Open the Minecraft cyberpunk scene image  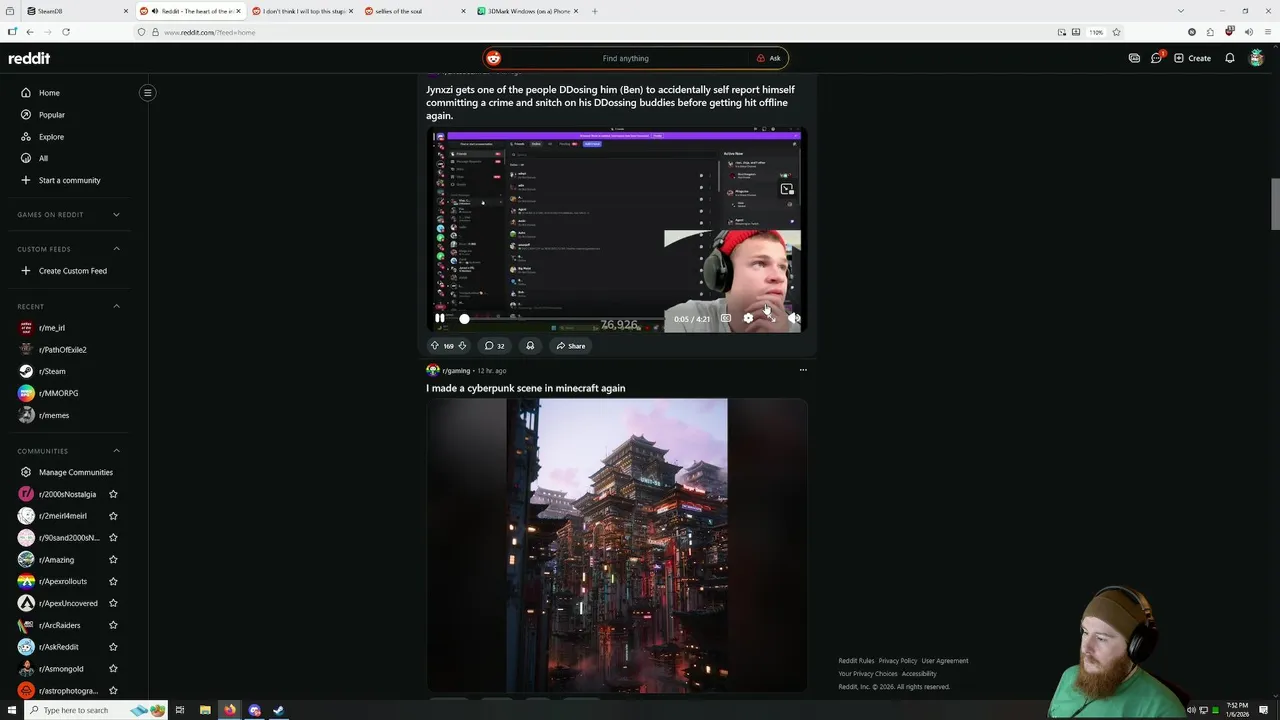pyautogui.click(x=617, y=545)
